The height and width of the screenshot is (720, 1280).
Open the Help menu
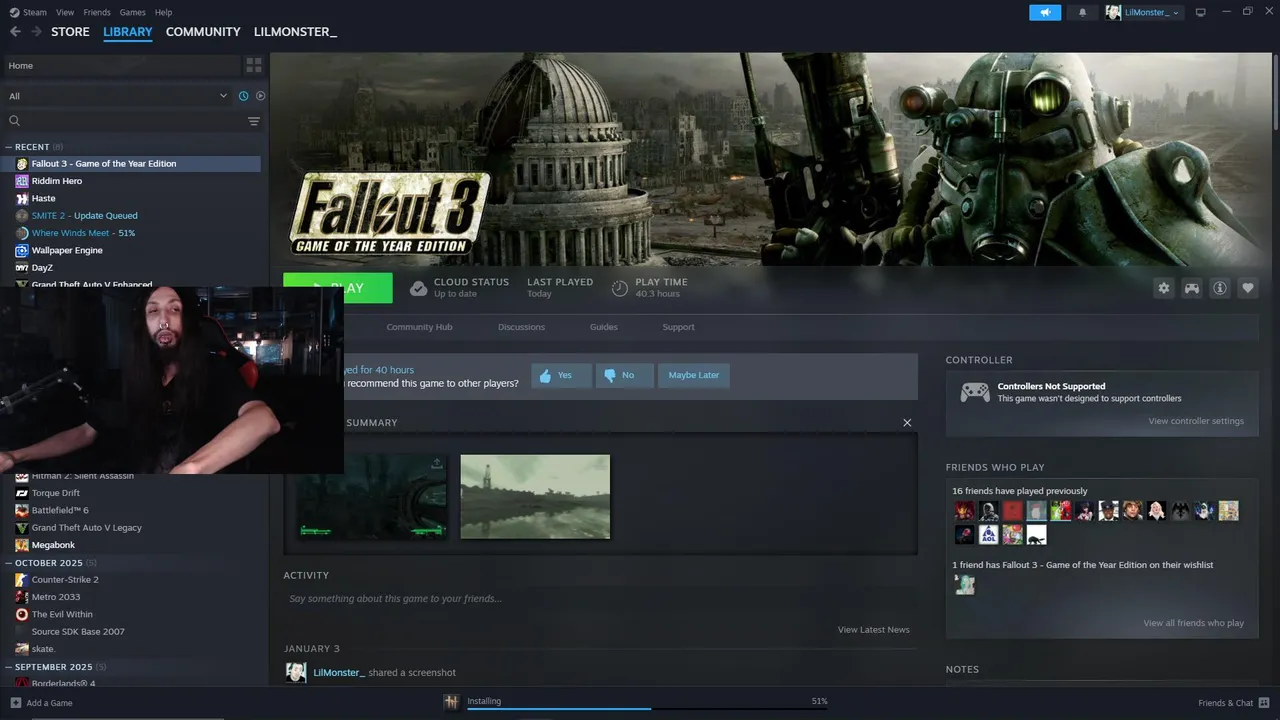click(x=163, y=12)
